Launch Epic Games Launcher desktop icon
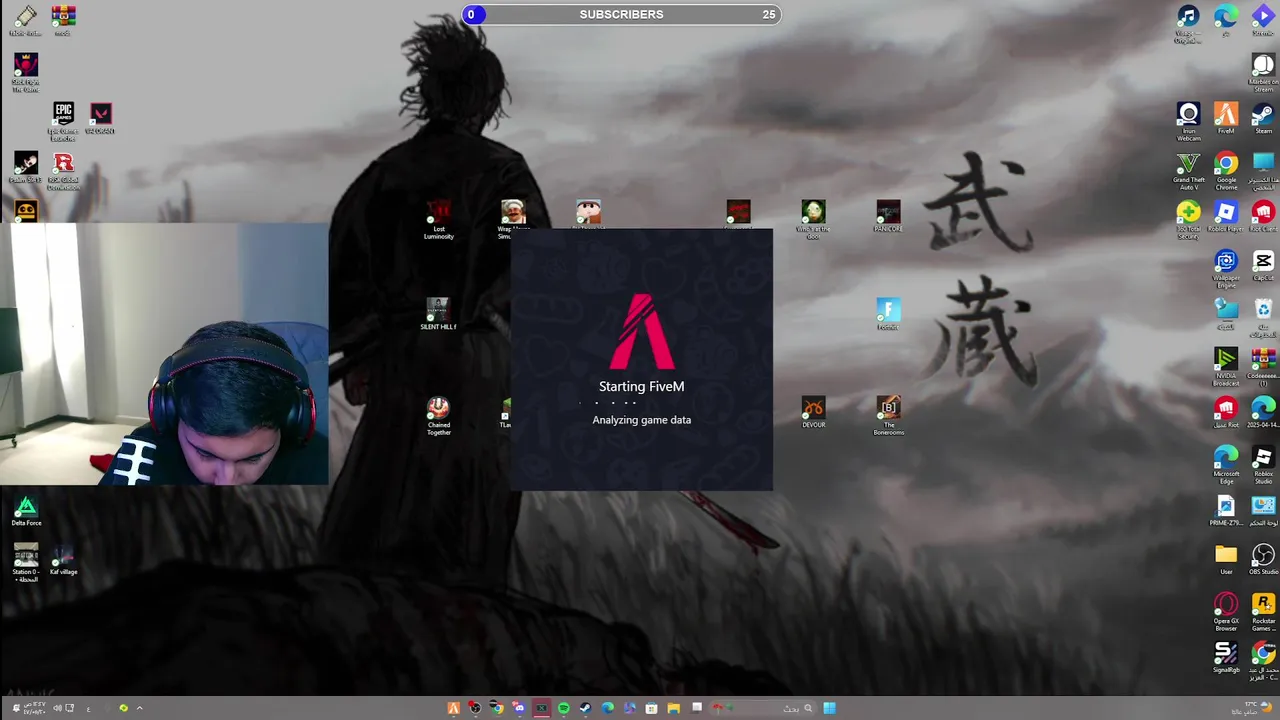Viewport: 1280px width, 720px height. pyautogui.click(x=63, y=122)
